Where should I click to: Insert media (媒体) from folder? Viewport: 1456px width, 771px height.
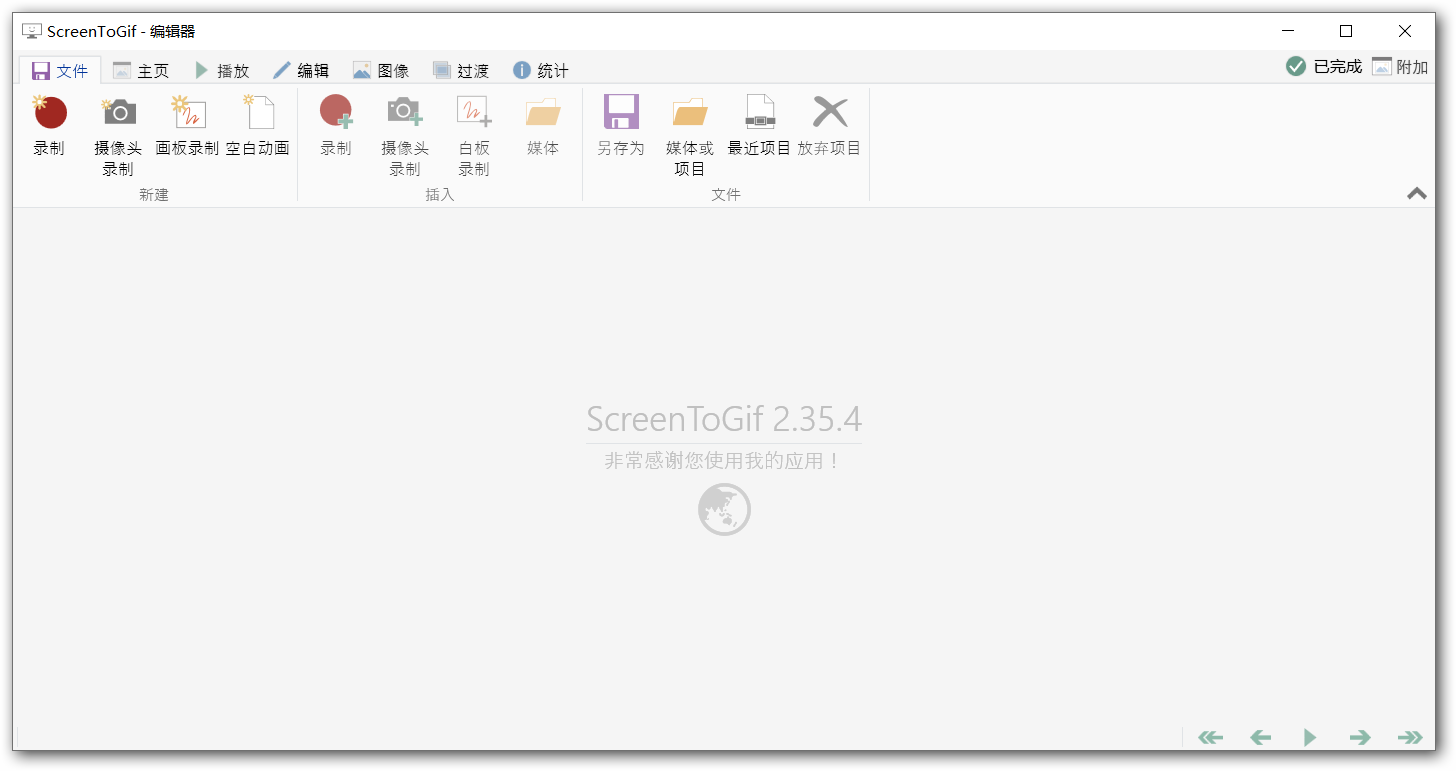pos(543,127)
